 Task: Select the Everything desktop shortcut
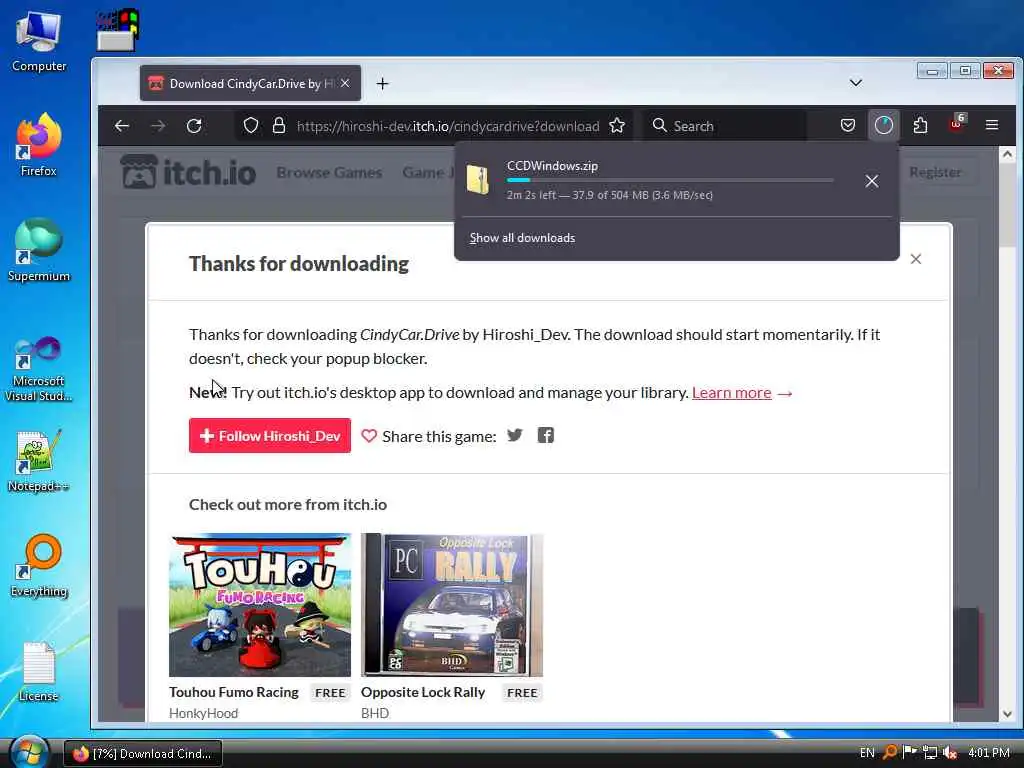pyautogui.click(x=39, y=566)
